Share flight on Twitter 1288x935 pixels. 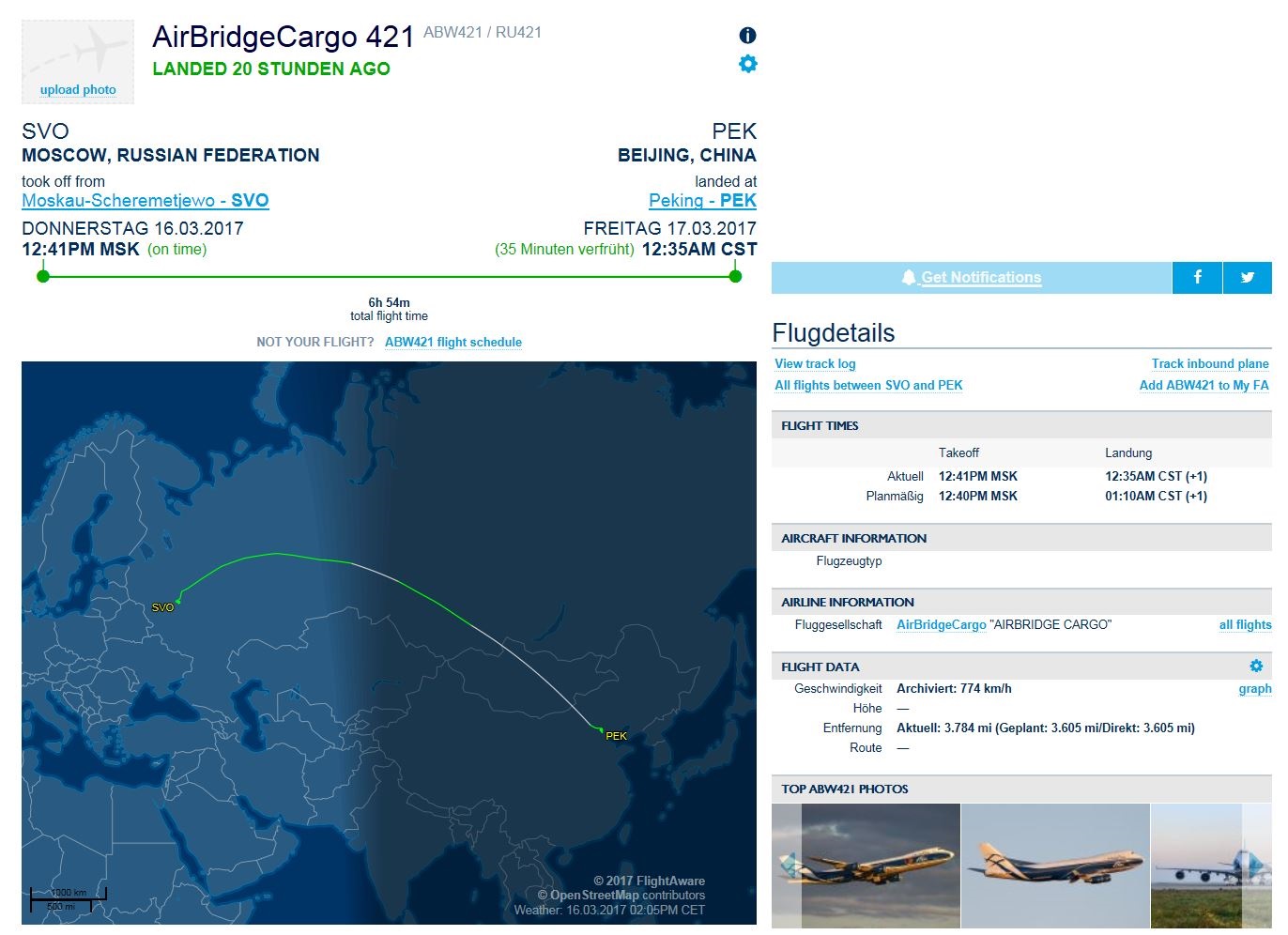point(1247,277)
